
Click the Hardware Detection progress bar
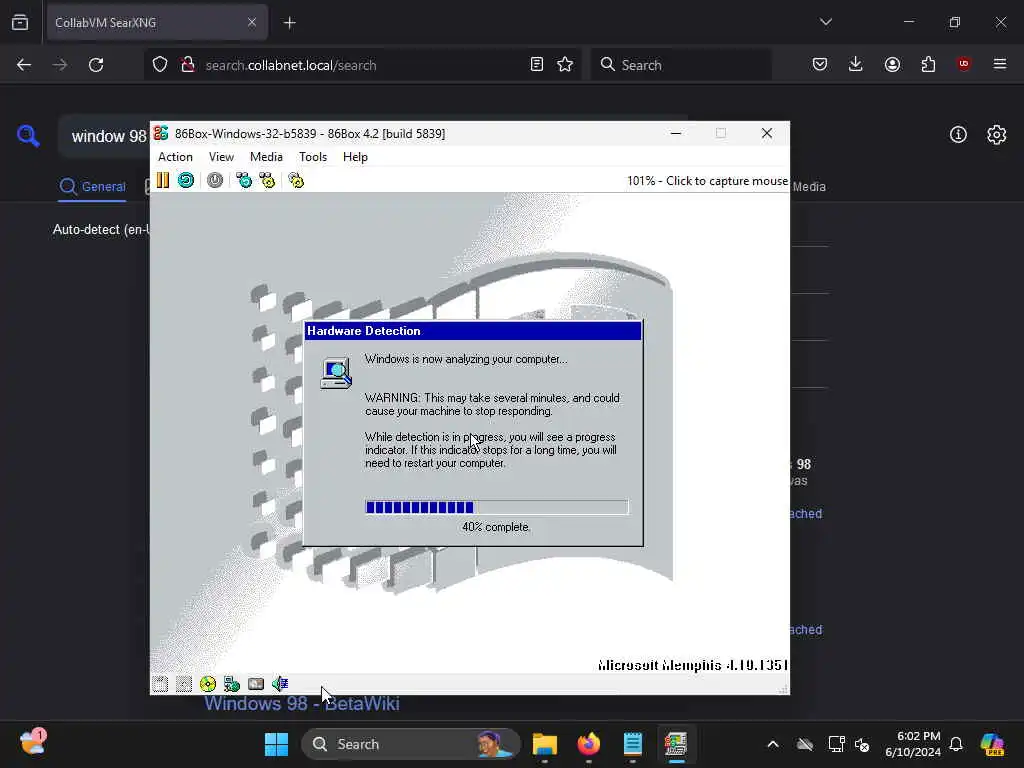496,507
